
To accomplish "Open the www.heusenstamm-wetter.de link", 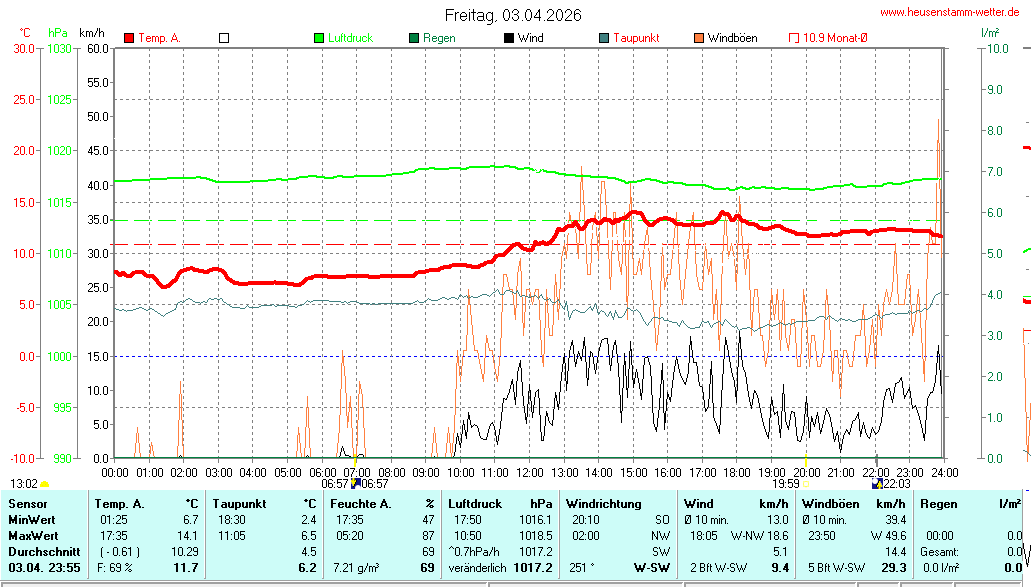I will (x=954, y=12).
